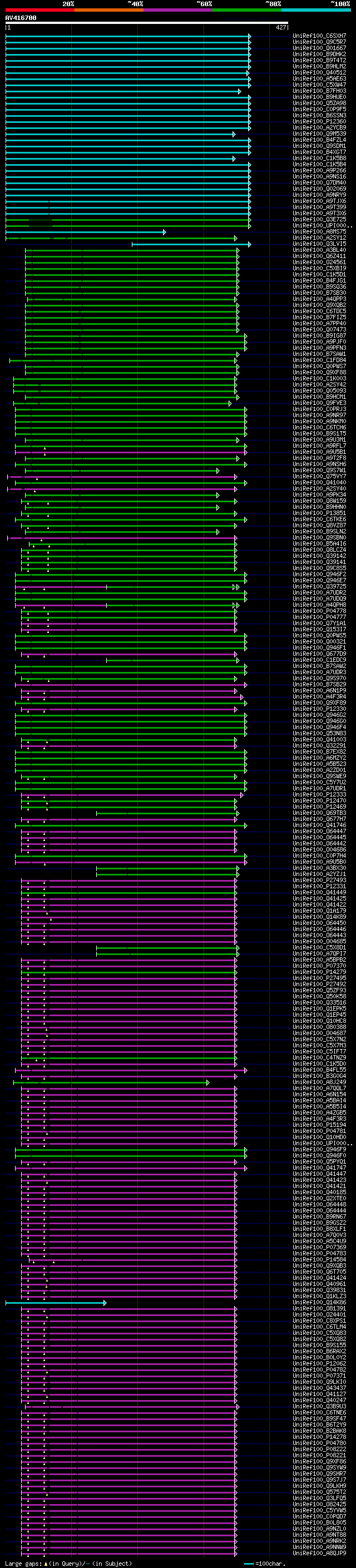The height and width of the screenshot is (1568, 356).
Task: Click hit label UniRef100_Q40961
Action: coord(319,1284)
